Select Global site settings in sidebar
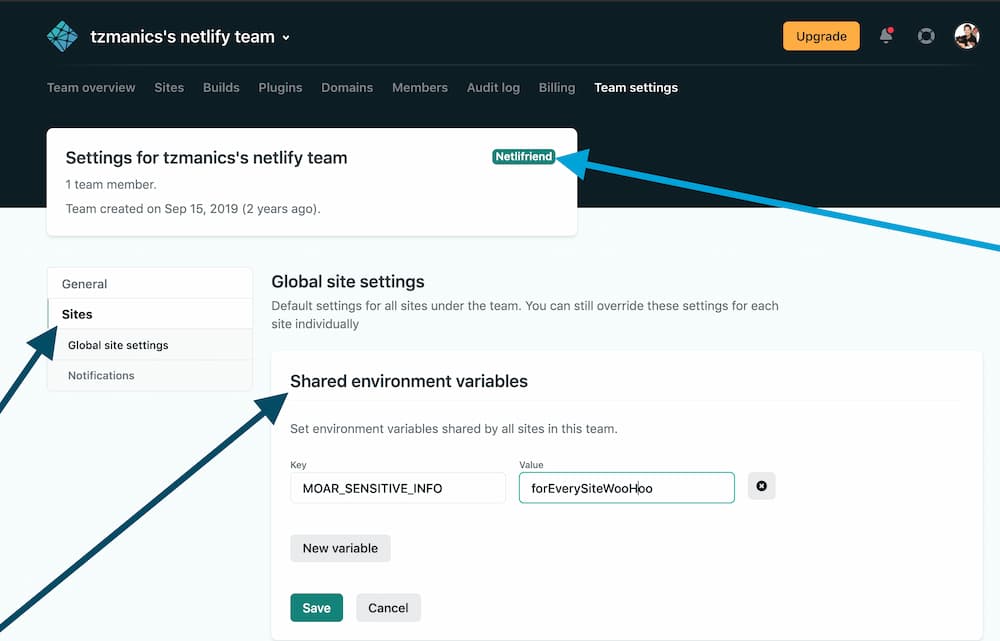This screenshot has height=641, width=1000. [x=117, y=344]
